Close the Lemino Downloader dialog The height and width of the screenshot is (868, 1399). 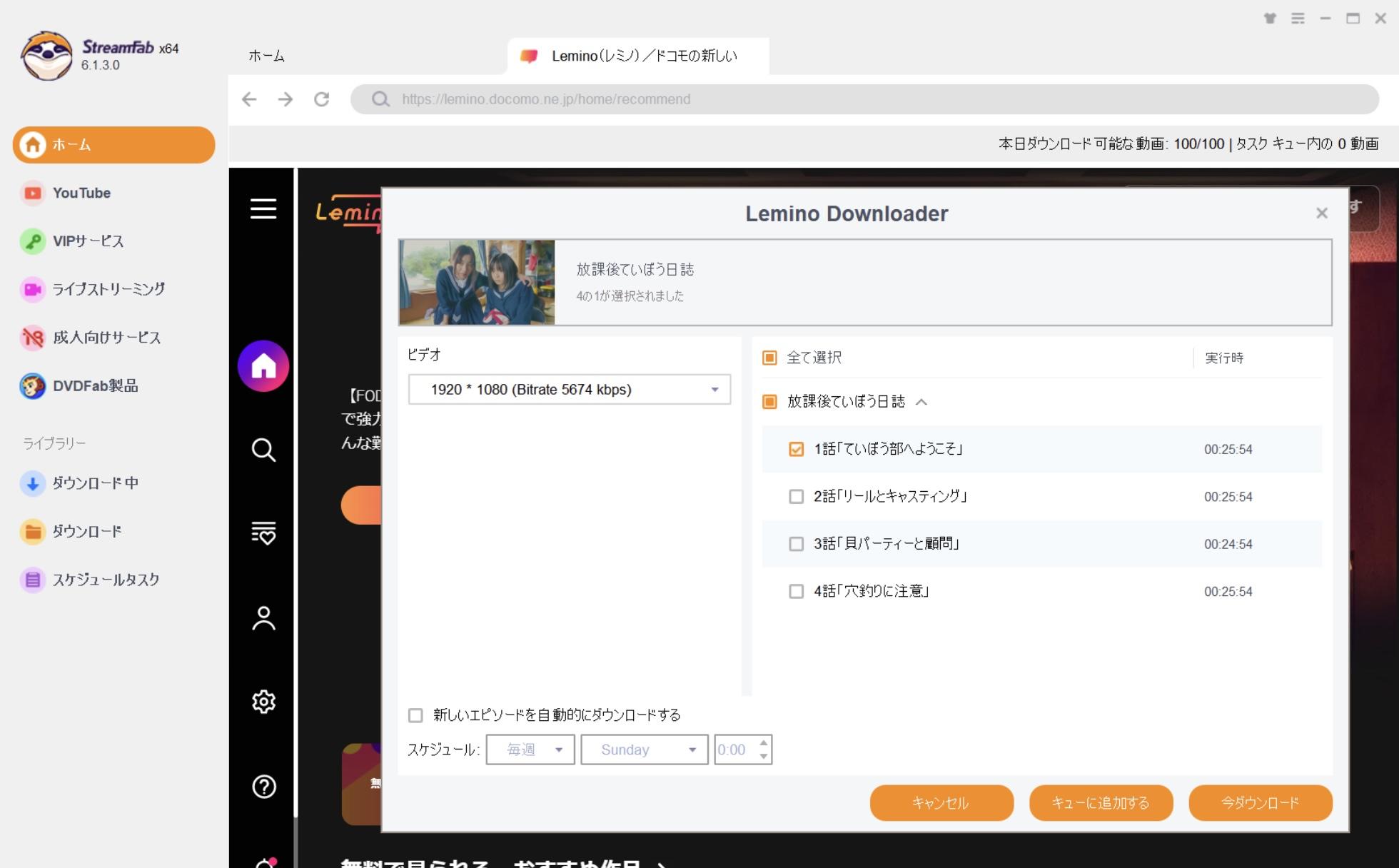click(1322, 213)
